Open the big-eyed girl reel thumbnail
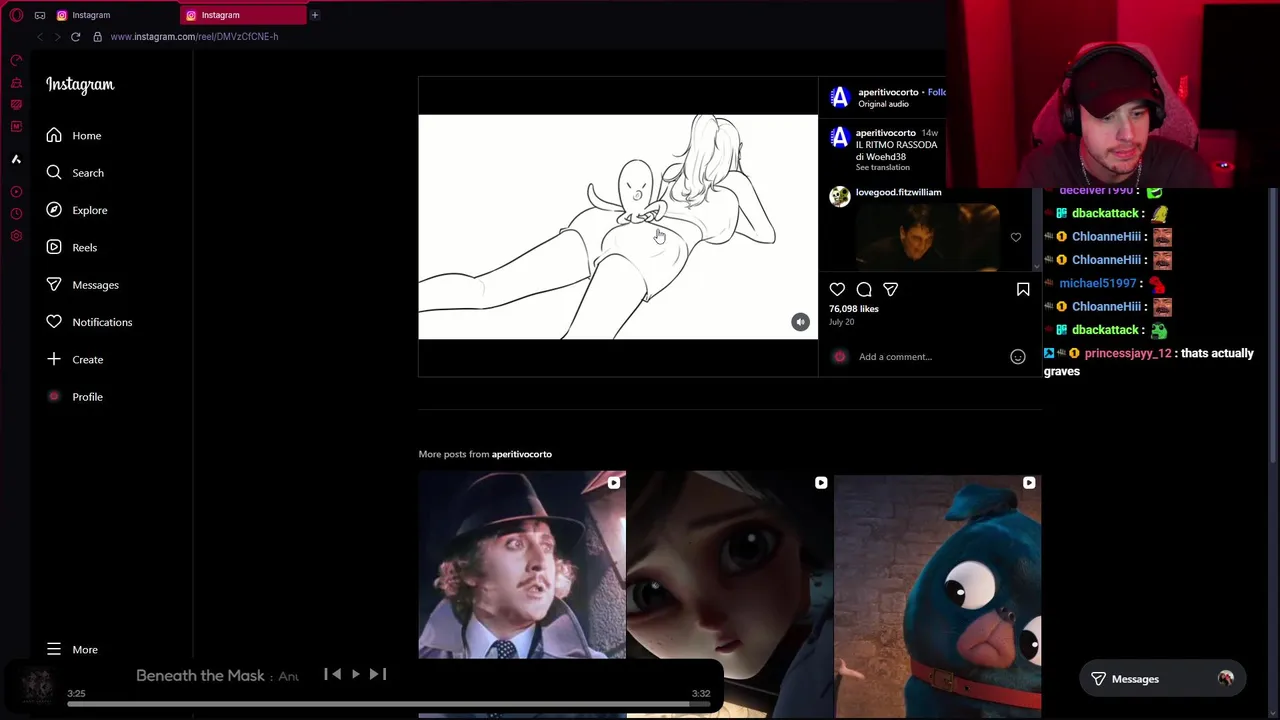Screen dimensions: 1280x720 [x=730, y=594]
